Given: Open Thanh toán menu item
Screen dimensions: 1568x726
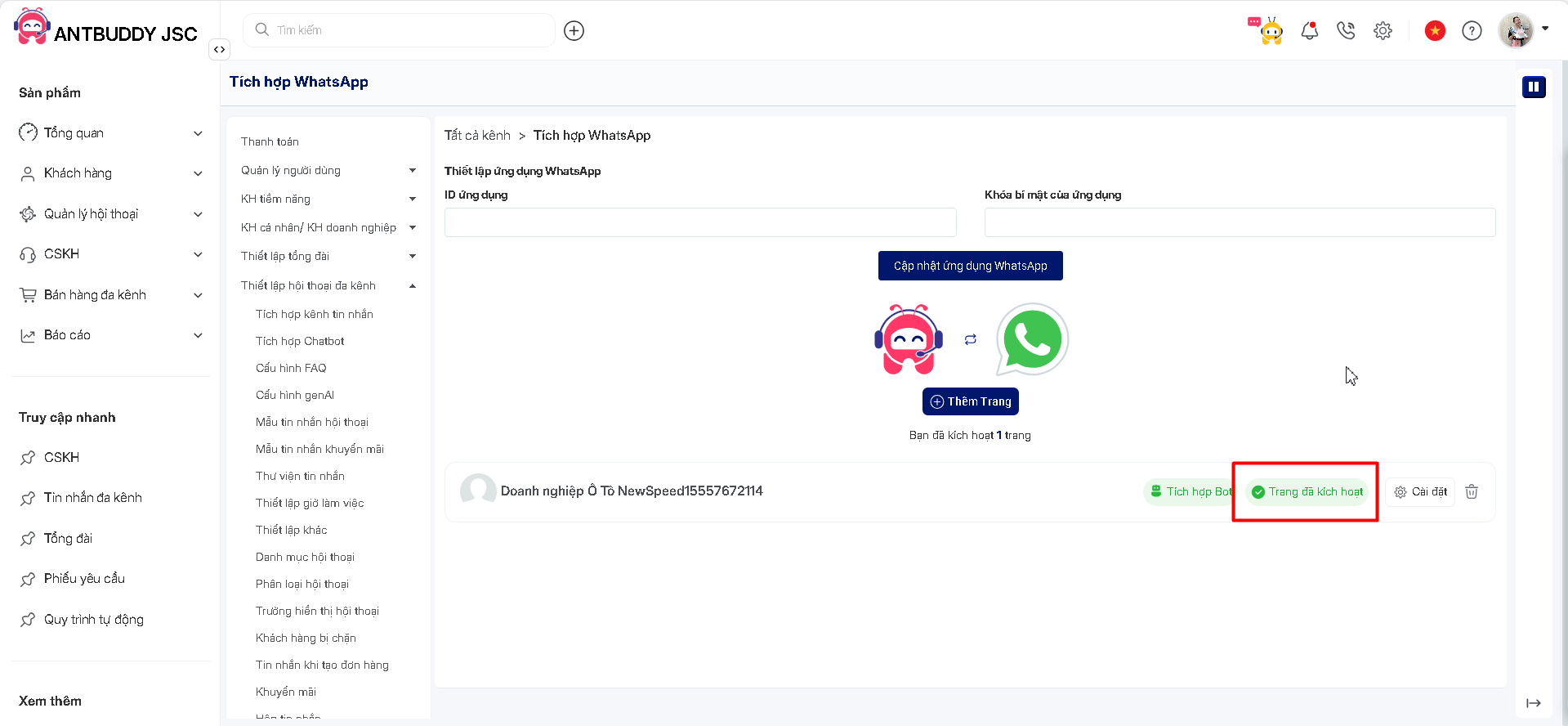Looking at the screenshot, I should click(x=270, y=141).
